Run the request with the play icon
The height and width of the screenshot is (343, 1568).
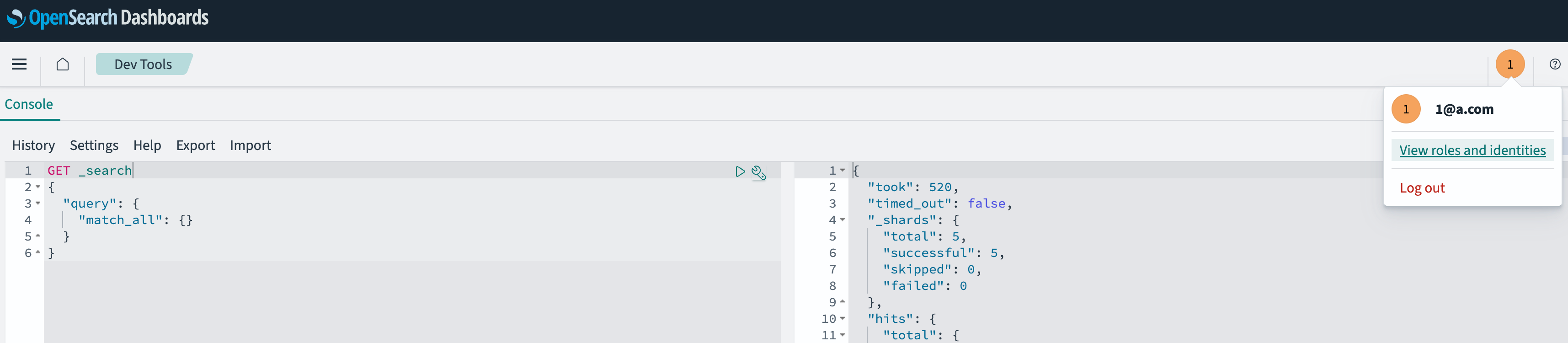[740, 172]
